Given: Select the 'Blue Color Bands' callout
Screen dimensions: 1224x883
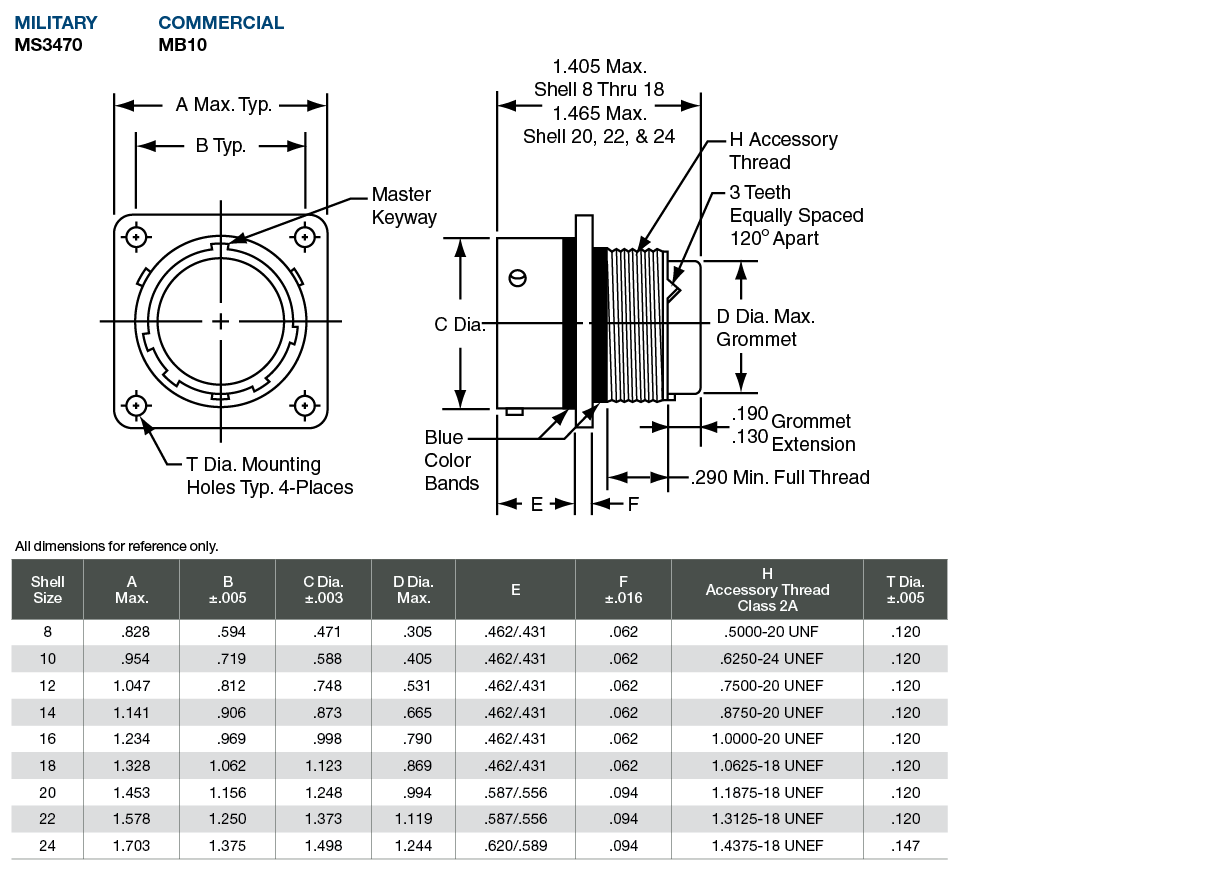Looking at the screenshot, I should (x=452, y=460).
